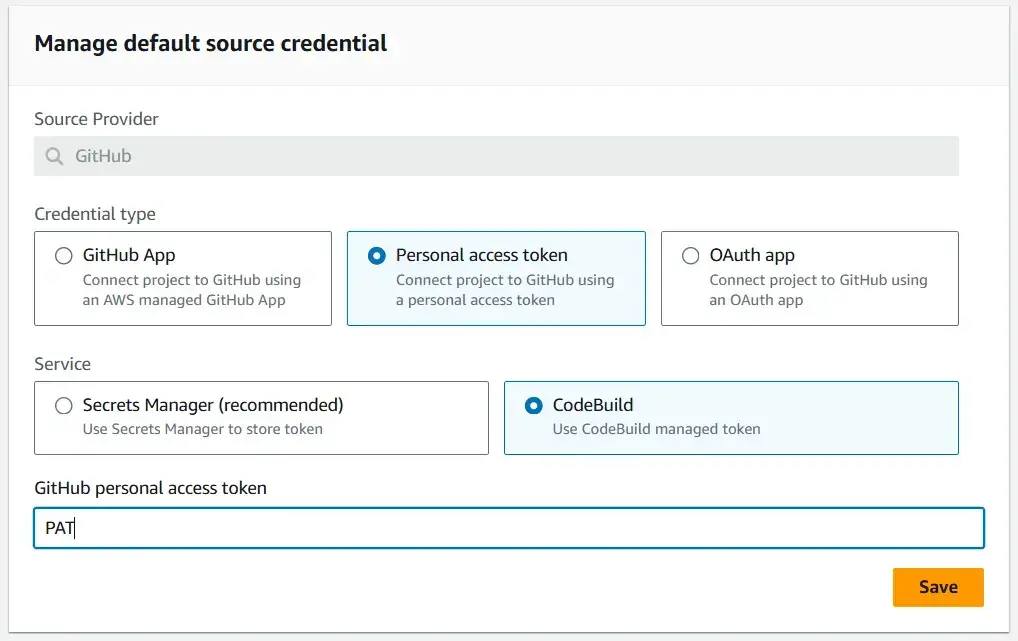Choose the OAuth app radio button
1018x641 pixels.
(691, 256)
